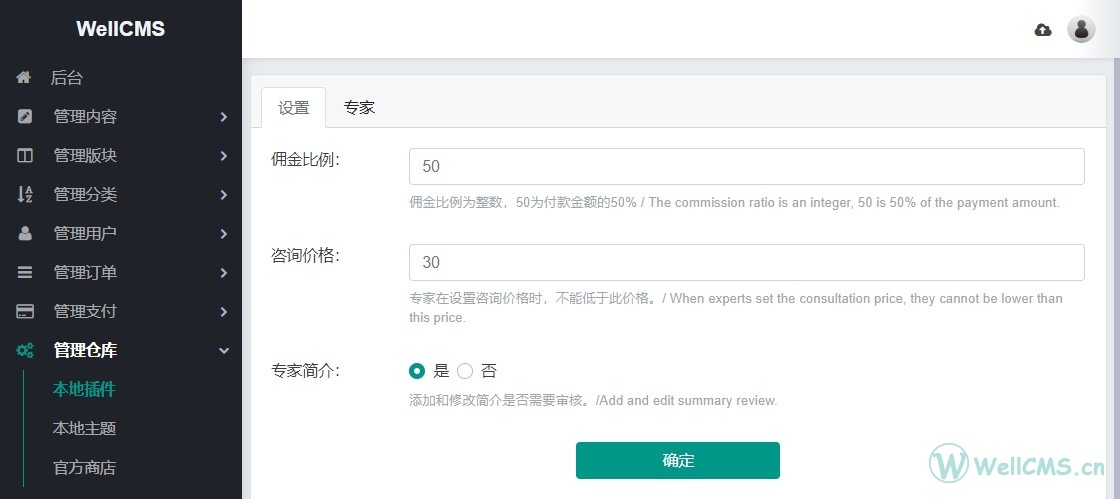1120x499 pixels.
Task: Collapse the 管理仓库 chevron
Action: point(224,351)
